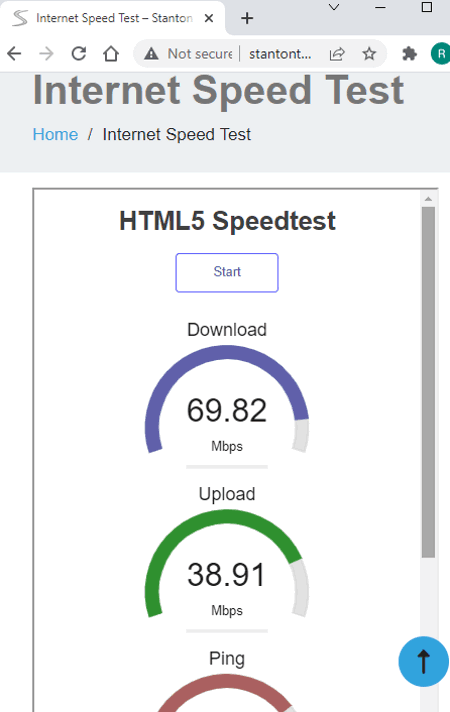Open the profile avatar R
Screen dimensions: 450x712
tap(440, 54)
